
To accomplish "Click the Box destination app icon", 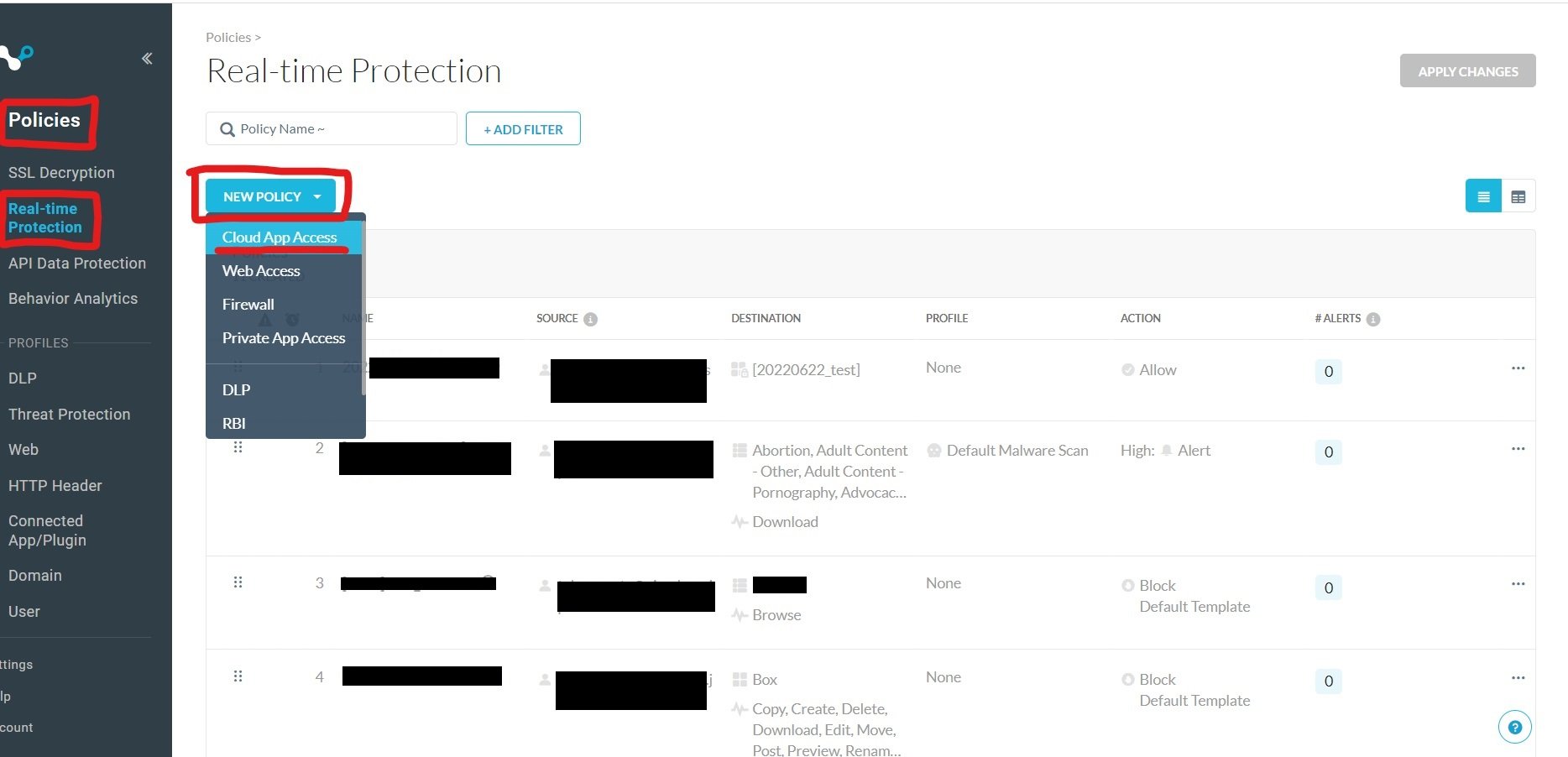I will click(x=740, y=679).
